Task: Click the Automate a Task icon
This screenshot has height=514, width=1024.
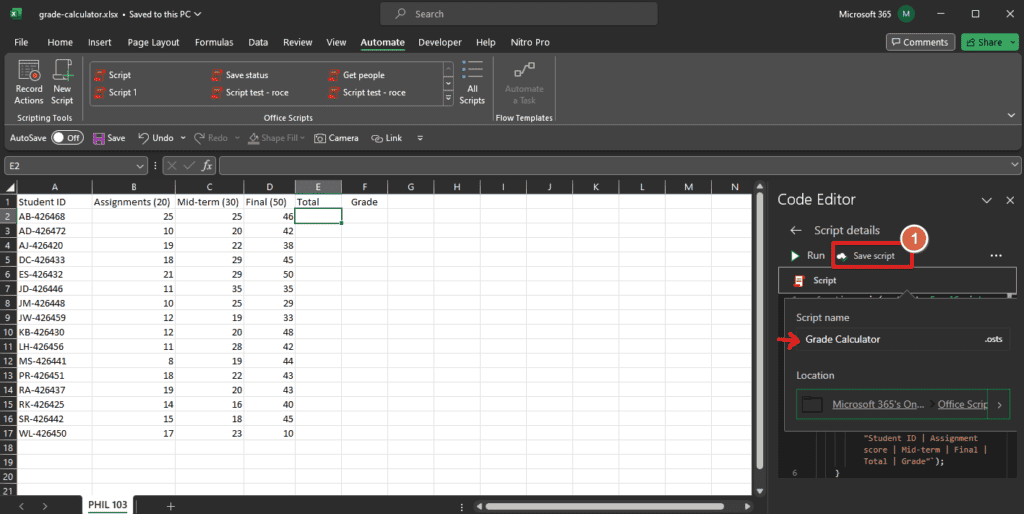Action: point(524,71)
